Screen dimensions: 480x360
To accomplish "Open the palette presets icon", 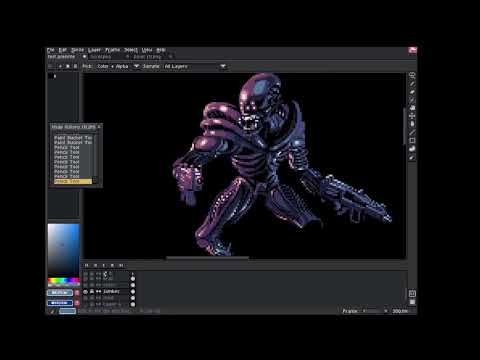I will pyautogui.click(x=68, y=66).
